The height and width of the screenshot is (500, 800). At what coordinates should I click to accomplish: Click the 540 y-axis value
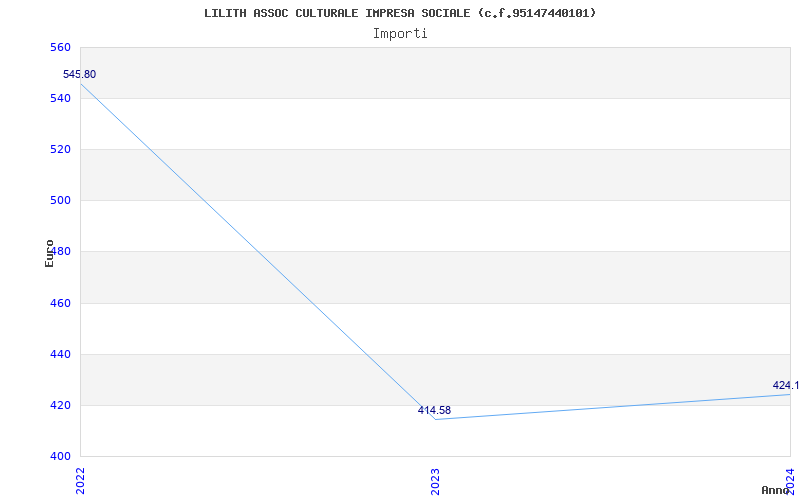60,98
